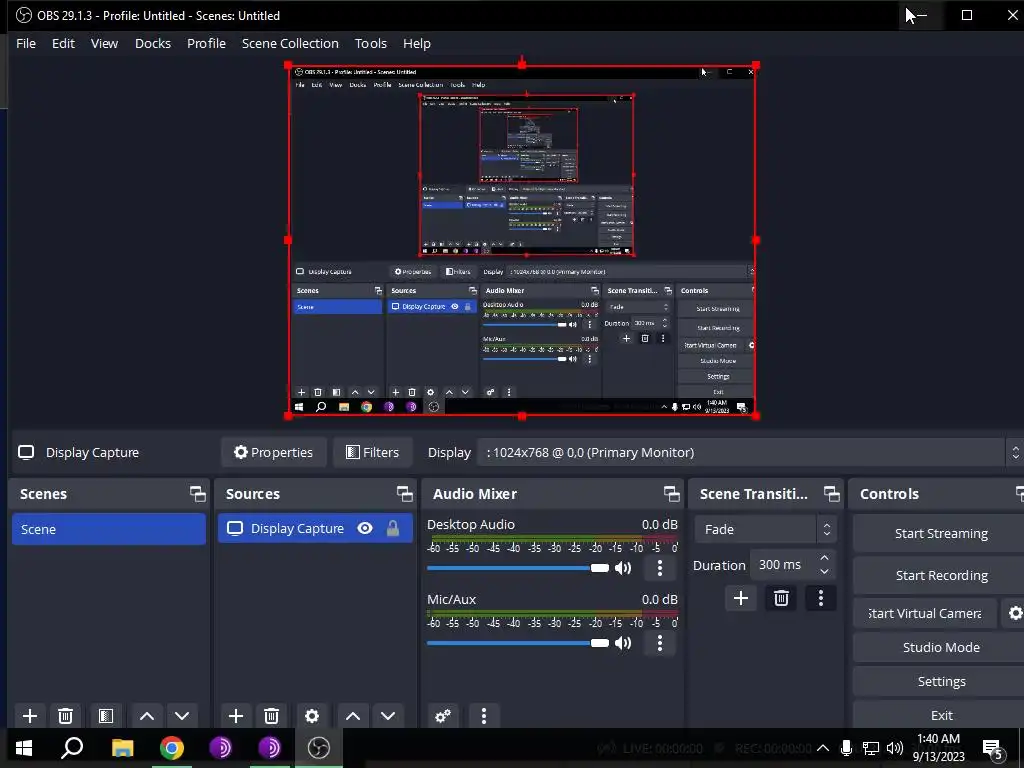
Task: Open the Fade transition dropdown
Action: [x=765, y=530]
